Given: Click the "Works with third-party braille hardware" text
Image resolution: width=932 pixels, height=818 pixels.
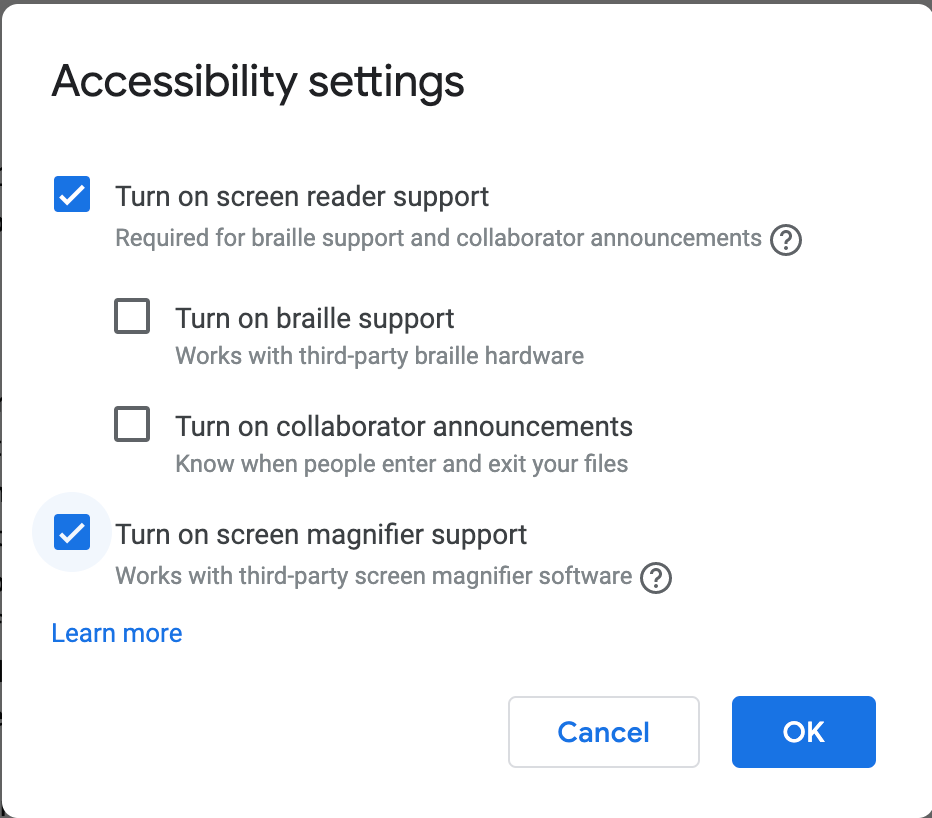Looking at the screenshot, I should click(x=379, y=356).
